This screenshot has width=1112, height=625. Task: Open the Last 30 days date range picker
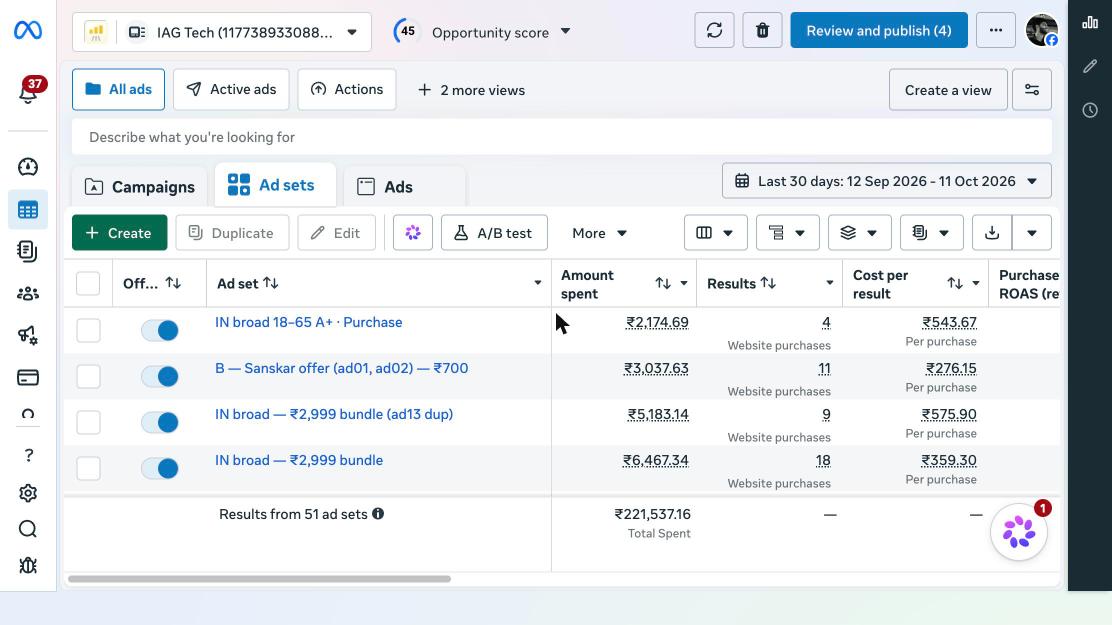886,181
